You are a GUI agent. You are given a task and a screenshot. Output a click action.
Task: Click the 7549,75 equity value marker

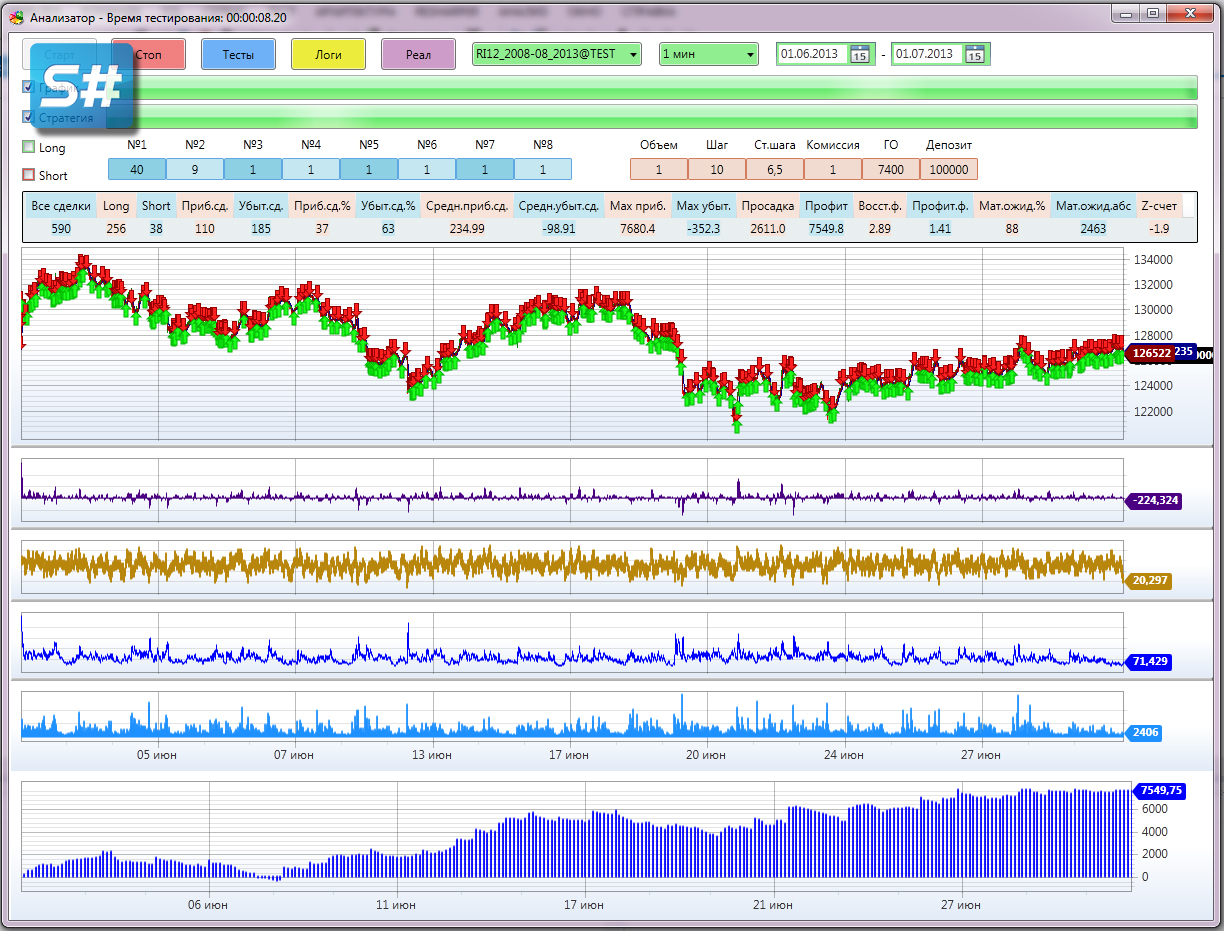click(1160, 790)
